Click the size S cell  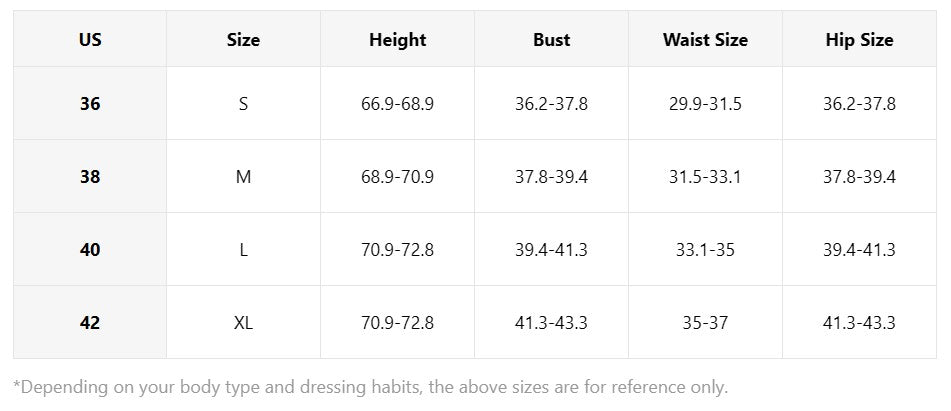[243, 104]
